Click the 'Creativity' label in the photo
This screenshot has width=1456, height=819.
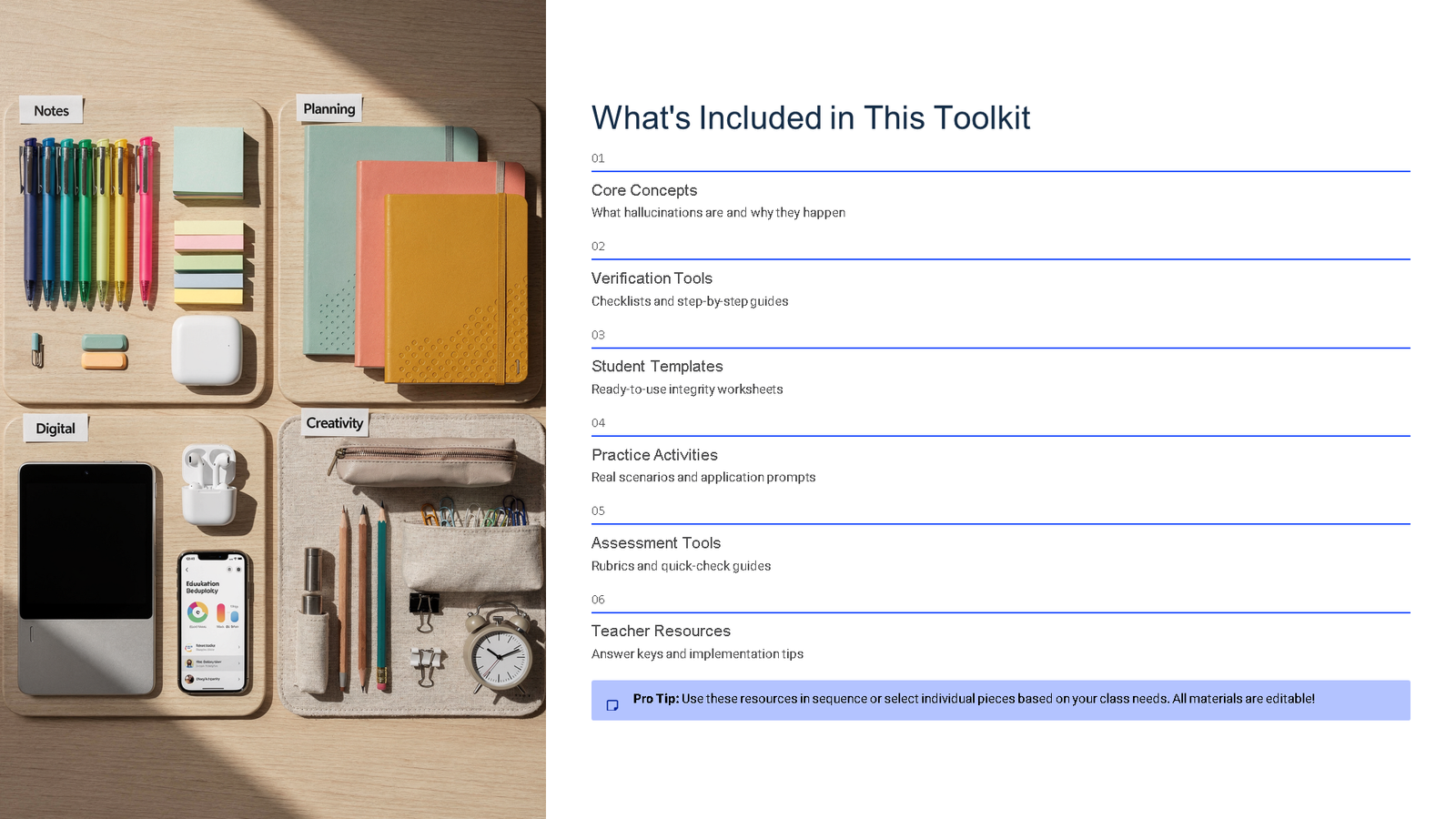pyautogui.click(x=334, y=423)
